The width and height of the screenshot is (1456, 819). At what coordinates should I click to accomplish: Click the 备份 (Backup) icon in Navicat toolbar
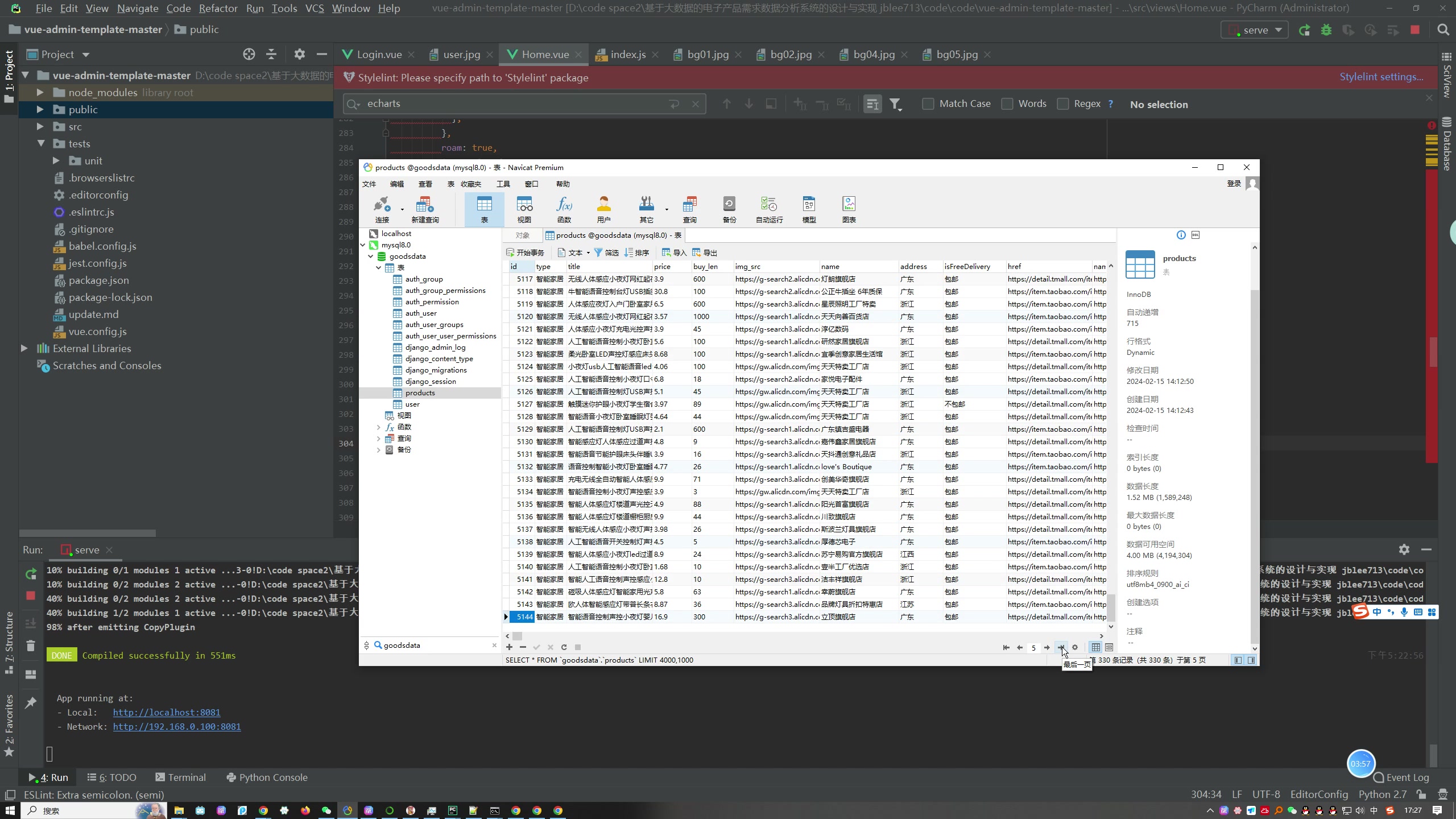pyautogui.click(x=729, y=209)
